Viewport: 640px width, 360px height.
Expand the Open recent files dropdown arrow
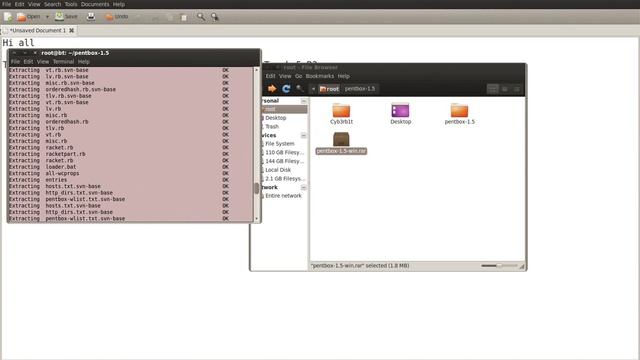tap(47, 17)
